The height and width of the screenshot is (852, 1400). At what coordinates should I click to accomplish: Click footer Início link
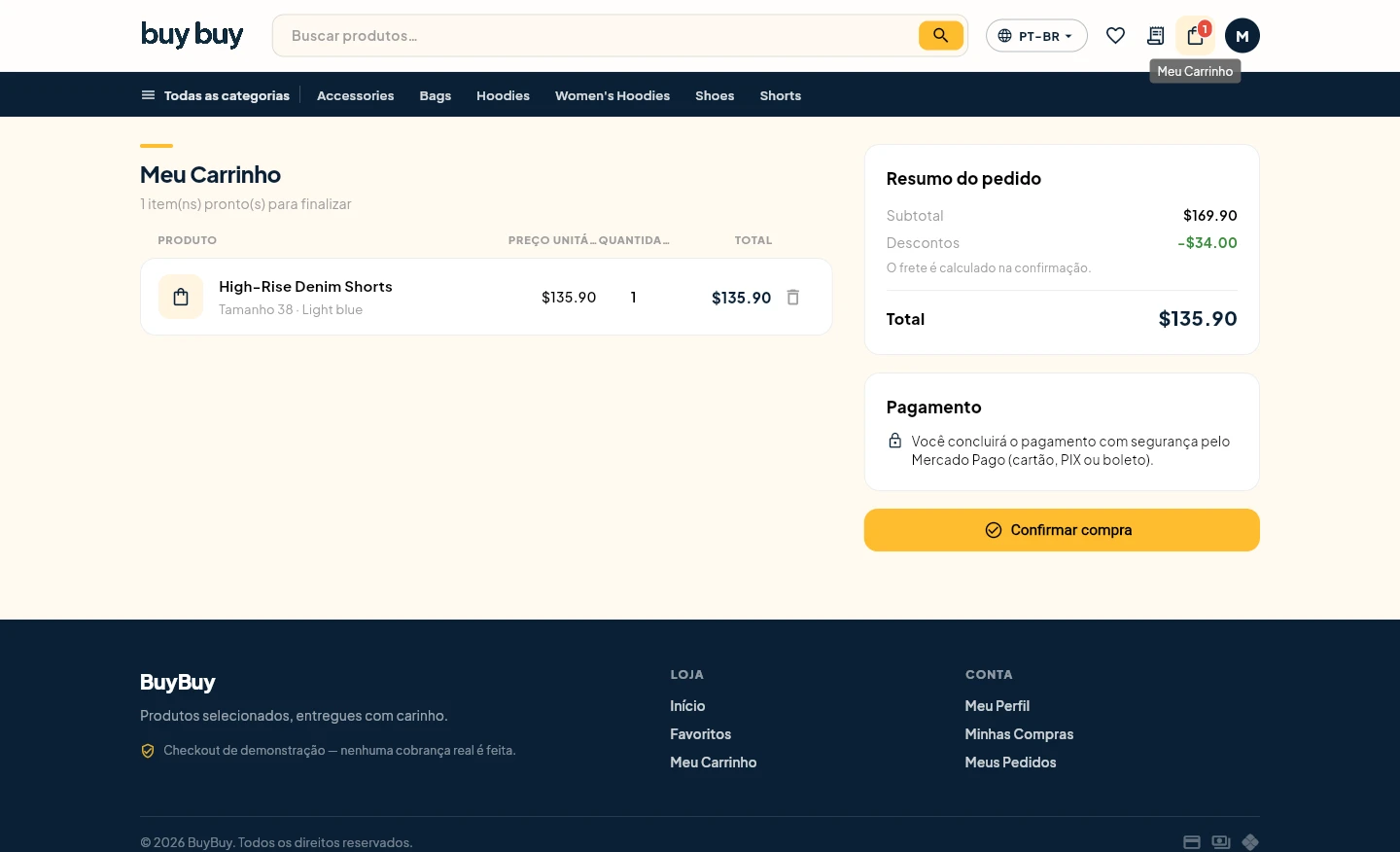(687, 706)
